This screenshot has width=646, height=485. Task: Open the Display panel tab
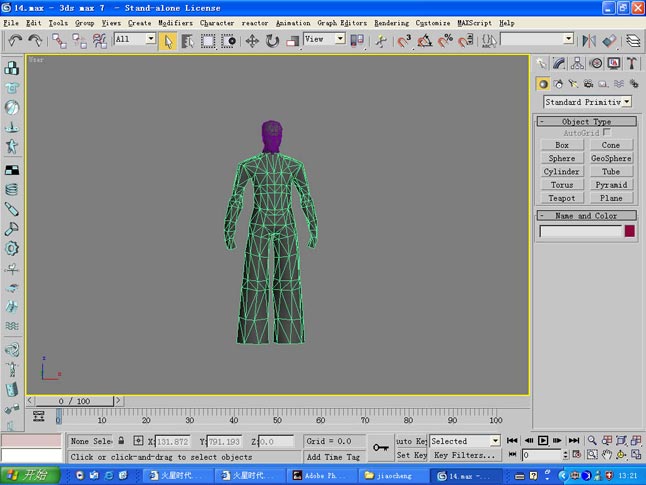point(614,63)
